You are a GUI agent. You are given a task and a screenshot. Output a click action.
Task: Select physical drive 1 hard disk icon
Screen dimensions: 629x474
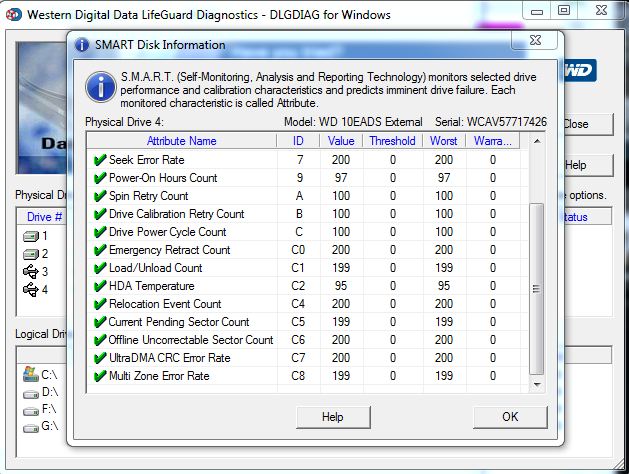tap(31, 236)
